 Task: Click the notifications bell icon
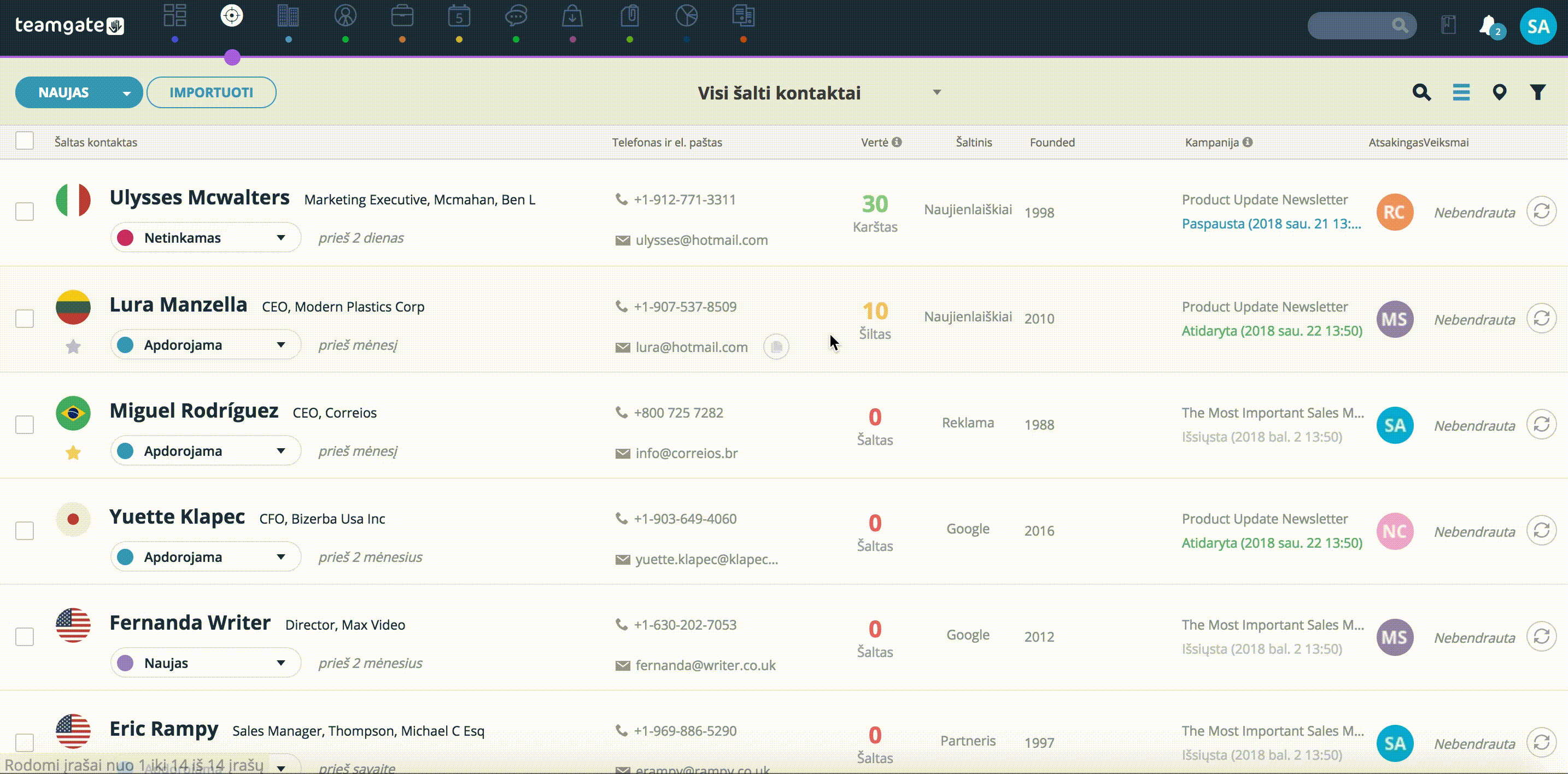[1488, 26]
